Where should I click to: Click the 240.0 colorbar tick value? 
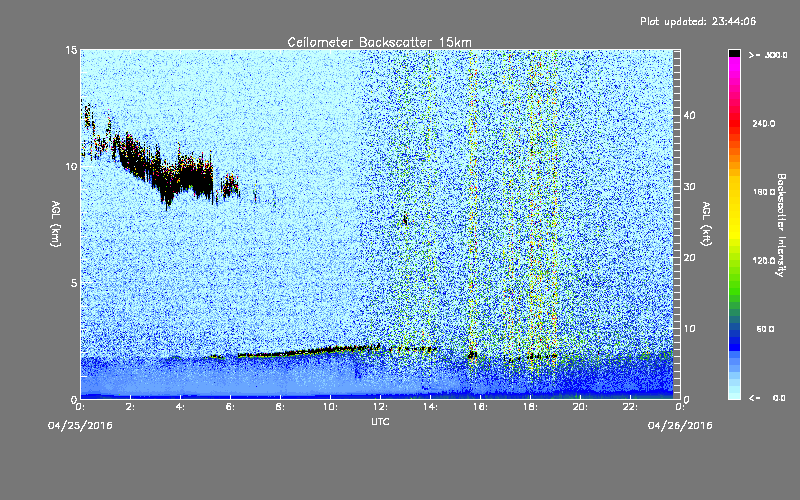764,123
